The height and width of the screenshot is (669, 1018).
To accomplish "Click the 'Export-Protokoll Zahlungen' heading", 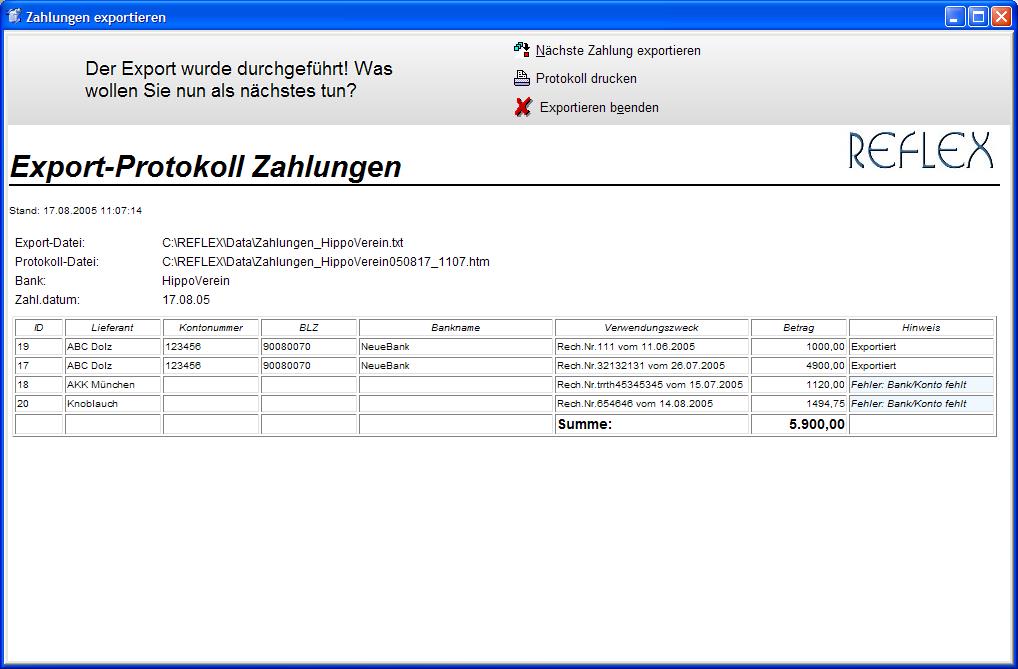I will pos(206,167).
